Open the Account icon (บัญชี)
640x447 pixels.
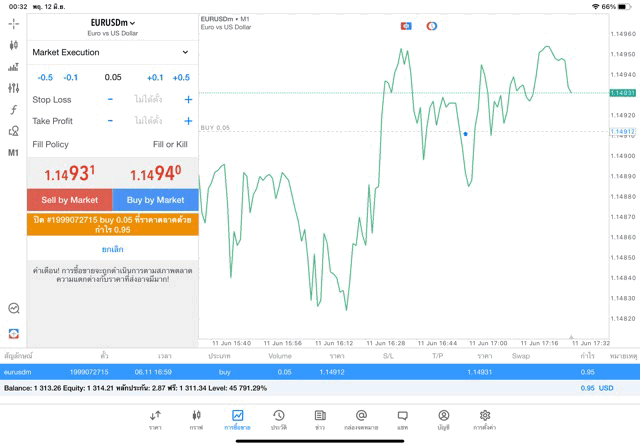coord(443,419)
